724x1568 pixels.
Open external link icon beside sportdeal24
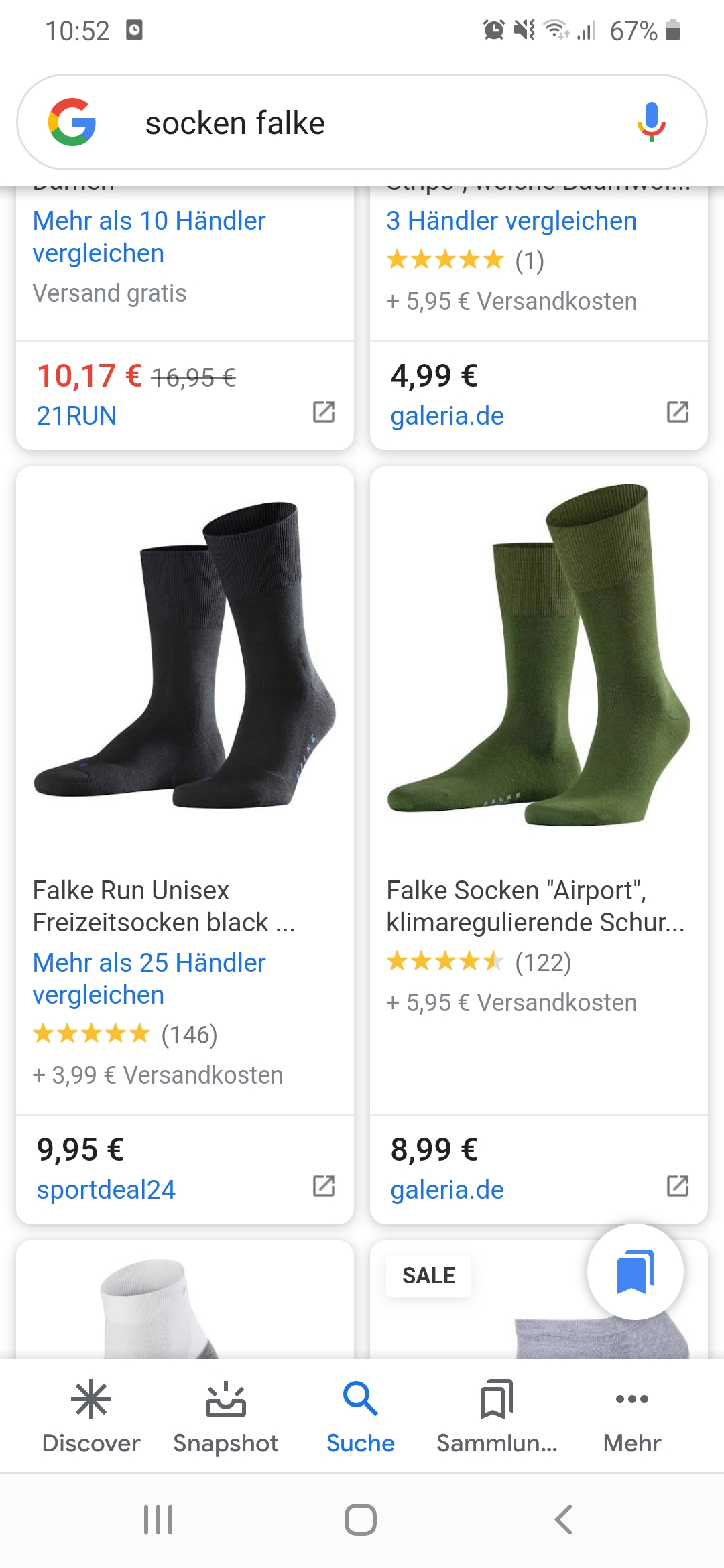pyautogui.click(x=324, y=1185)
